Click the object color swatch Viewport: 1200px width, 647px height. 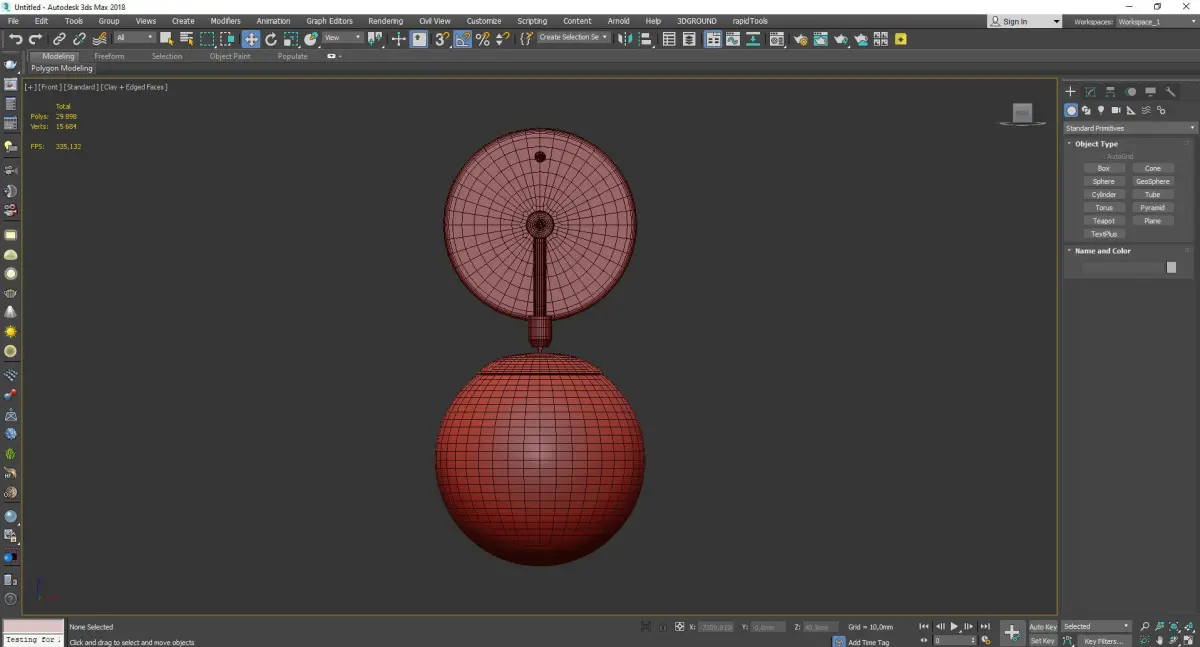click(x=1171, y=268)
